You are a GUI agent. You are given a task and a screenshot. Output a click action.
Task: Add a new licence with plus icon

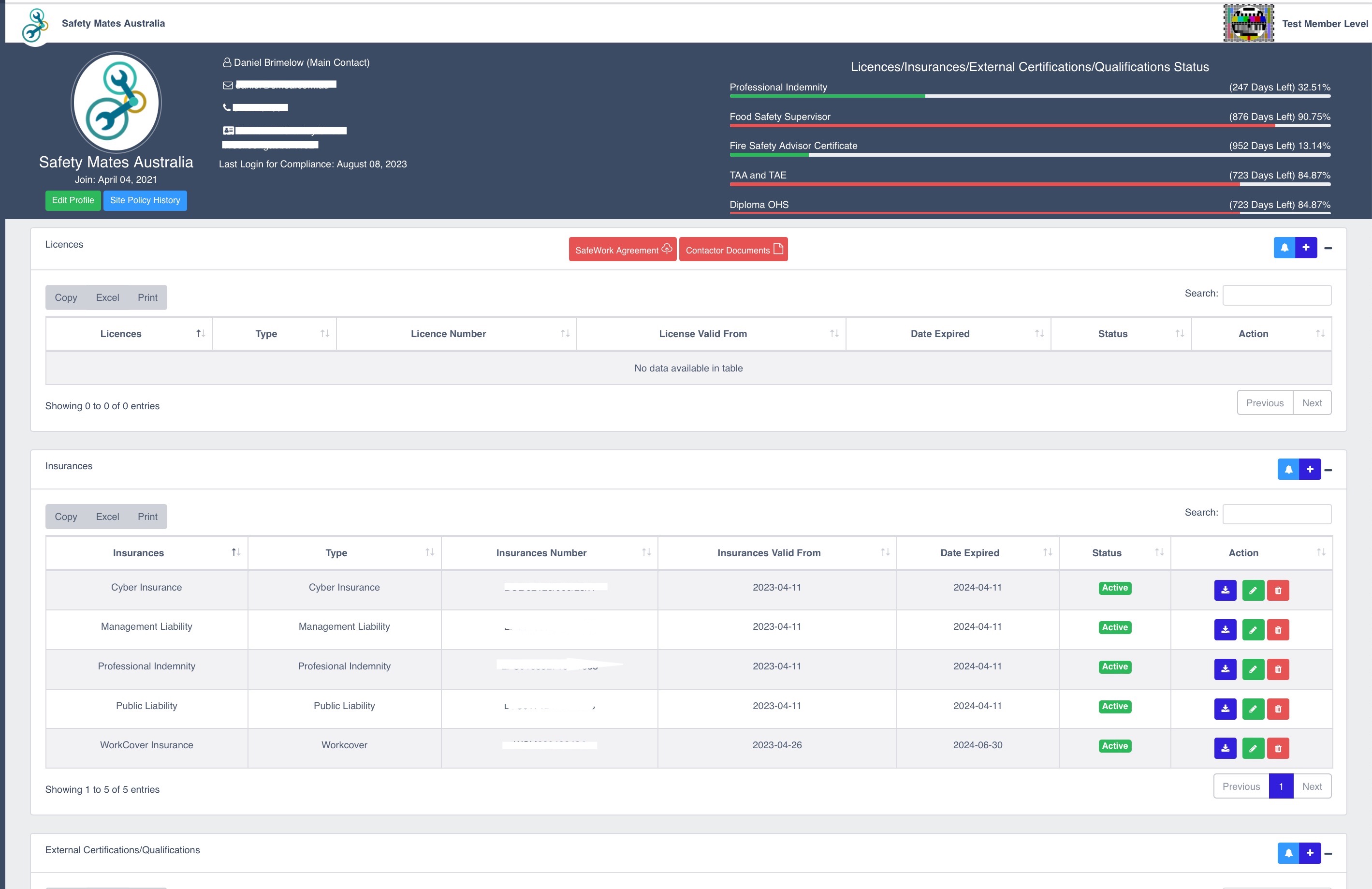click(x=1306, y=248)
